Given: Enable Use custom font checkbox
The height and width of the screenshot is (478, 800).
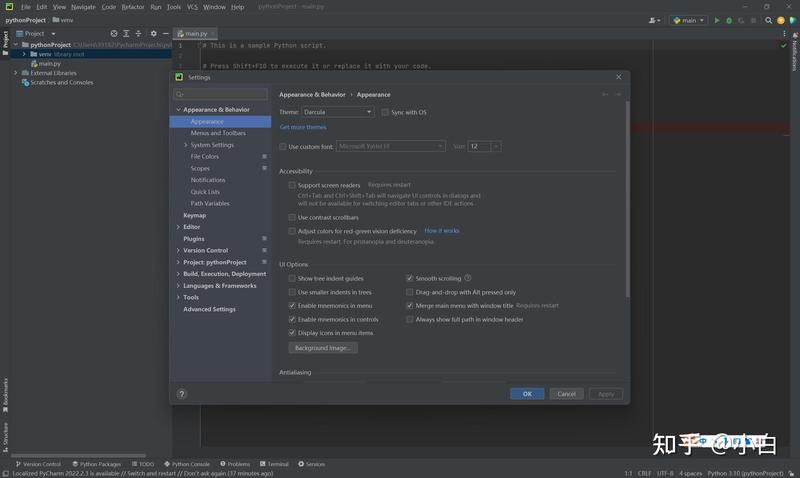Looking at the screenshot, I should click(x=283, y=146).
